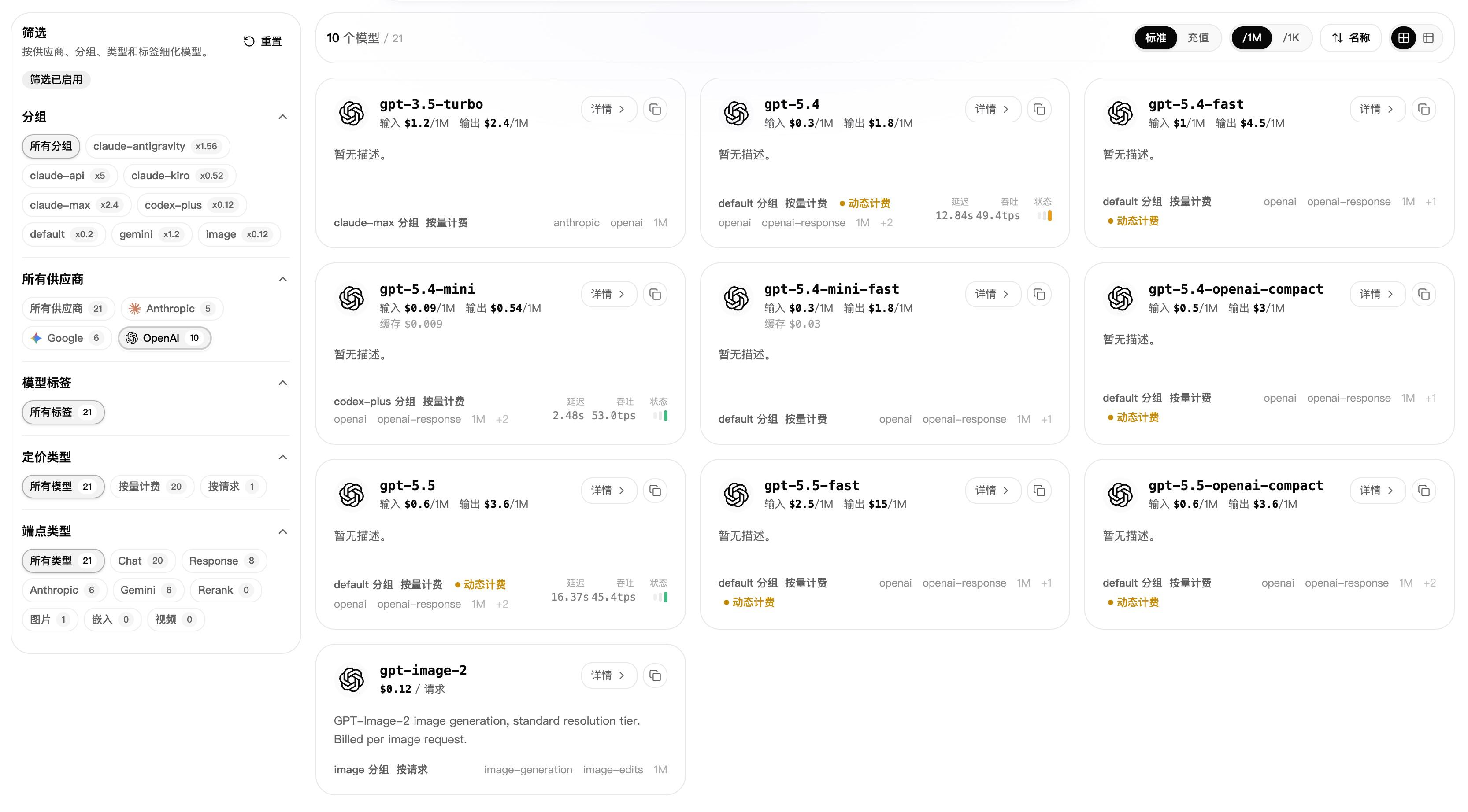Open 详情 for gpt-5.4
Viewport: 1468px width, 812px height.
tap(992, 109)
